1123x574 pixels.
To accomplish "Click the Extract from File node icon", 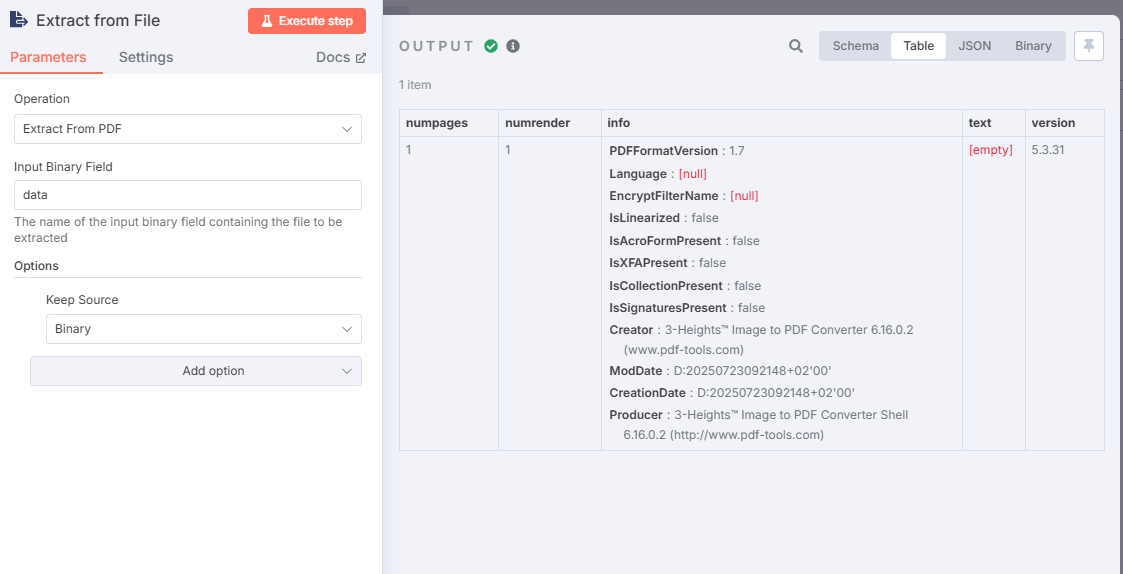I will 19,20.
